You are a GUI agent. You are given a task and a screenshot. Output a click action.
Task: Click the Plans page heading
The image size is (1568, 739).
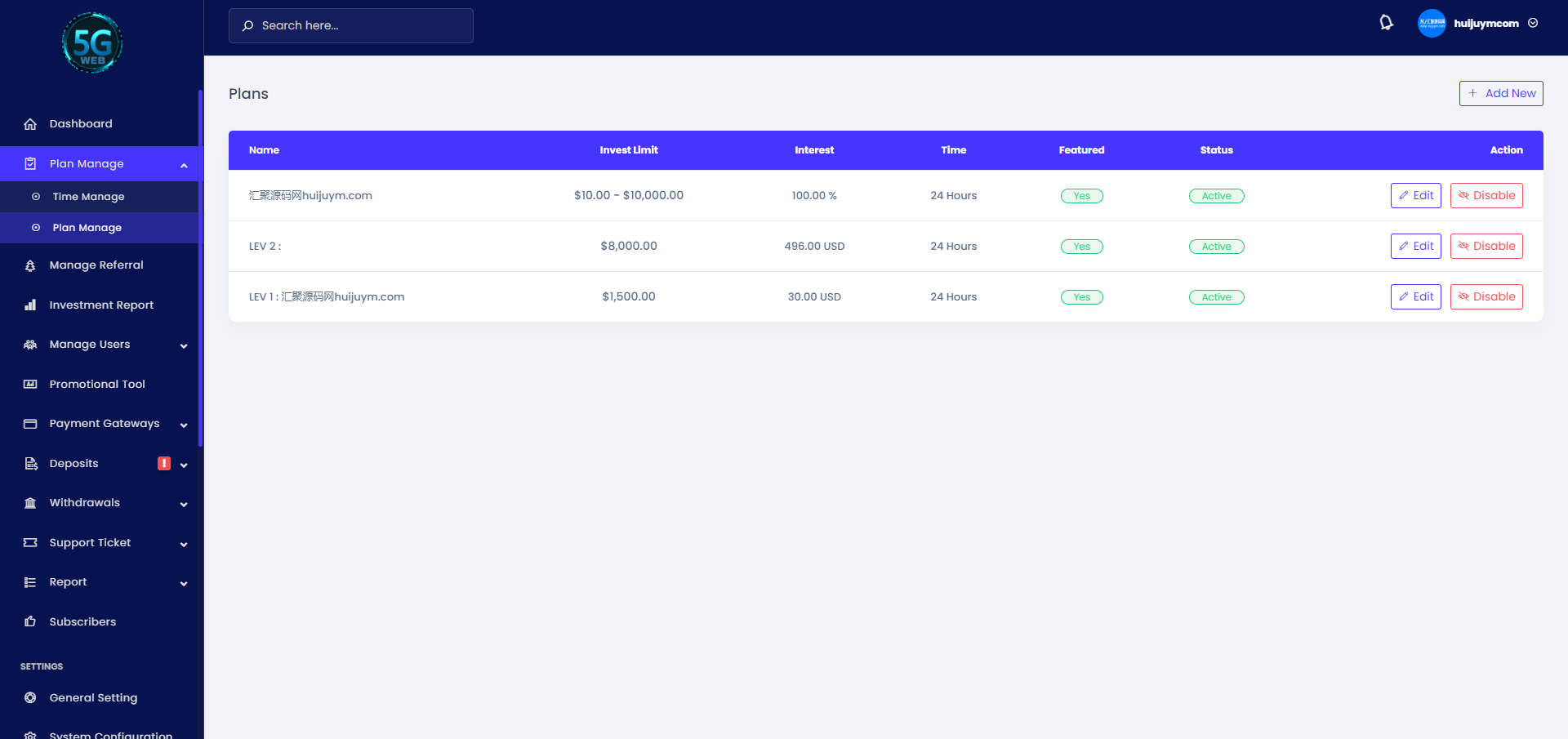pos(248,94)
